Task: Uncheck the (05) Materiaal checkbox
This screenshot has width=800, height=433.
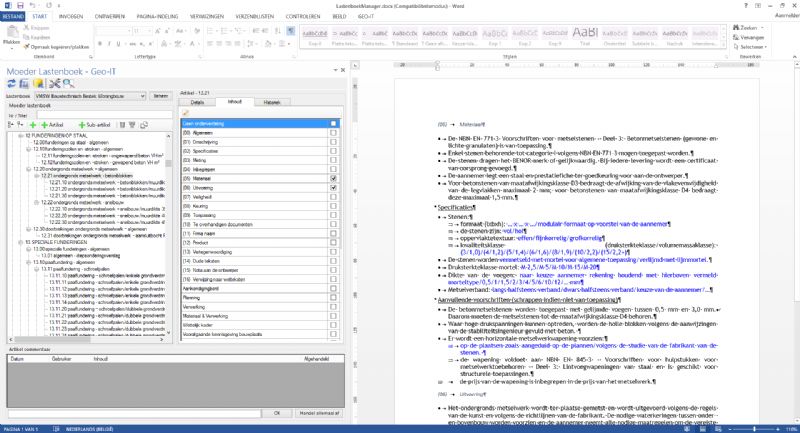Action: click(332, 177)
